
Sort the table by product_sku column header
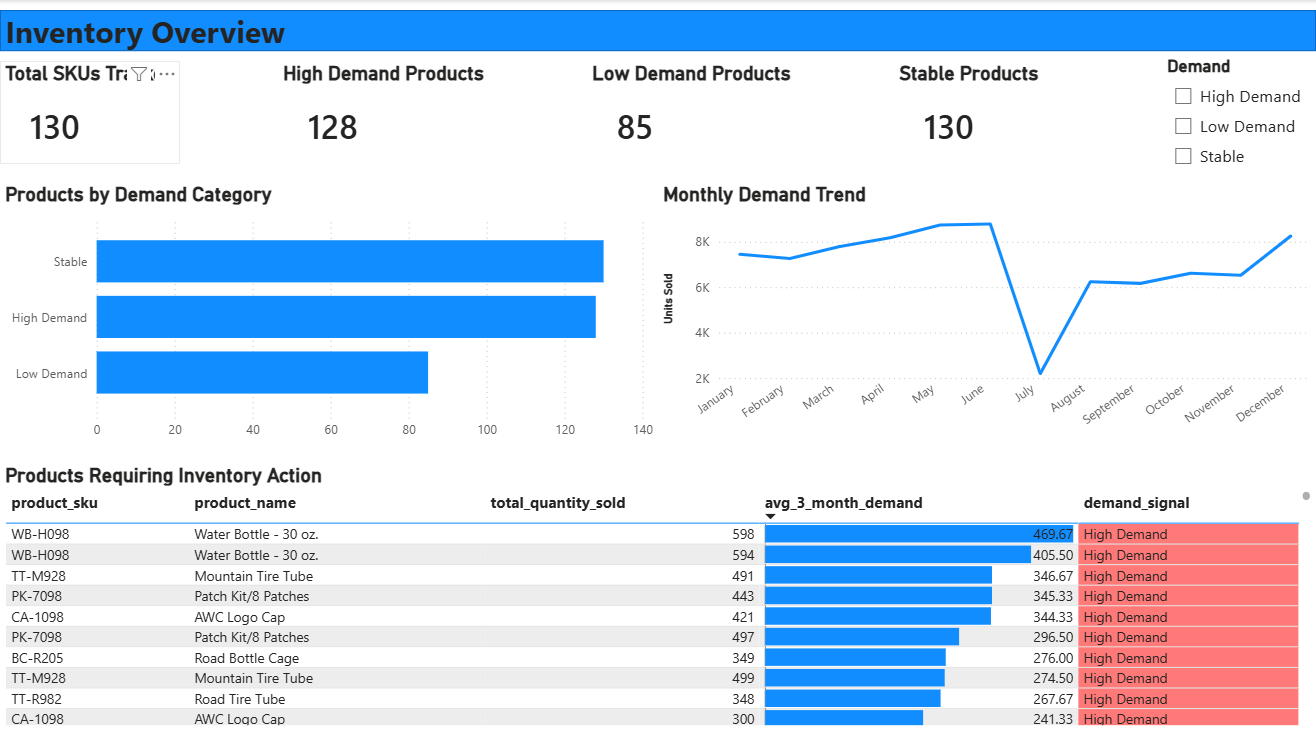[x=55, y=502]
